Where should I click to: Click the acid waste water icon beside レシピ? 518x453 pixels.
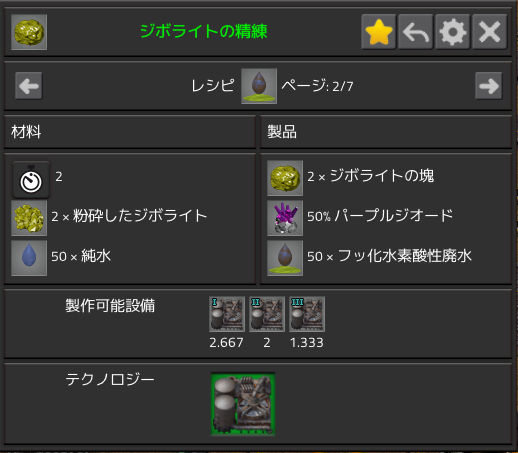259,86
